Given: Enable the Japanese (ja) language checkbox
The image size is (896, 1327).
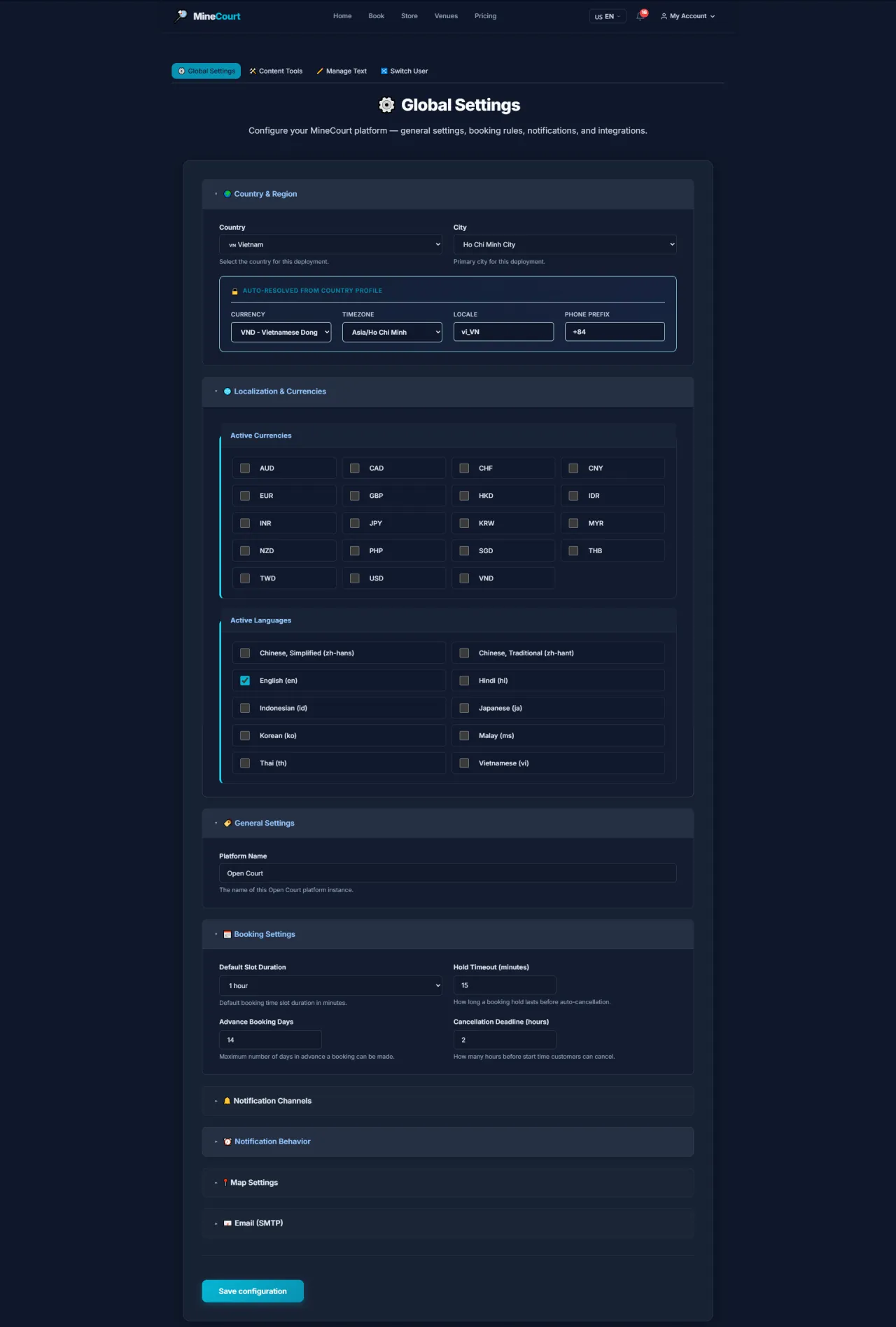Looking at the screenshot, I should pos(464,708).
